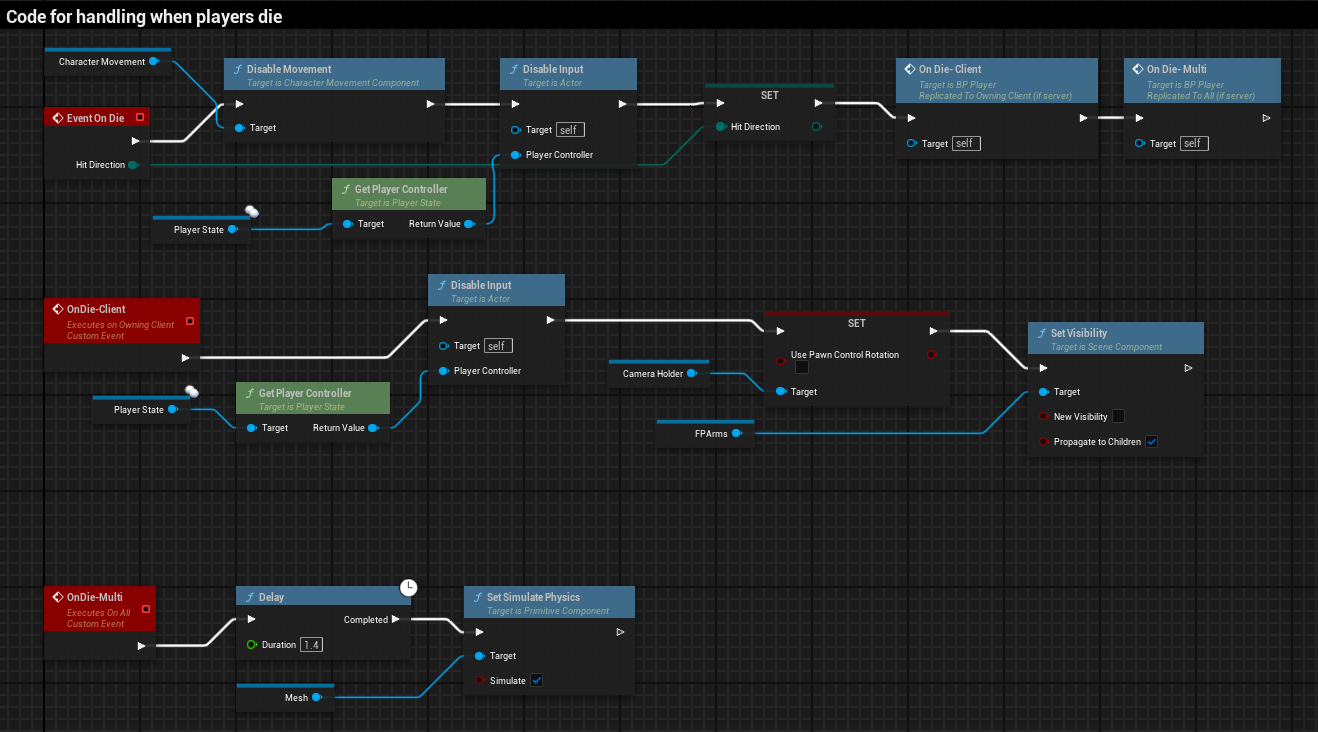Click the Duration value field 1.4

click(x=312, y=645)
